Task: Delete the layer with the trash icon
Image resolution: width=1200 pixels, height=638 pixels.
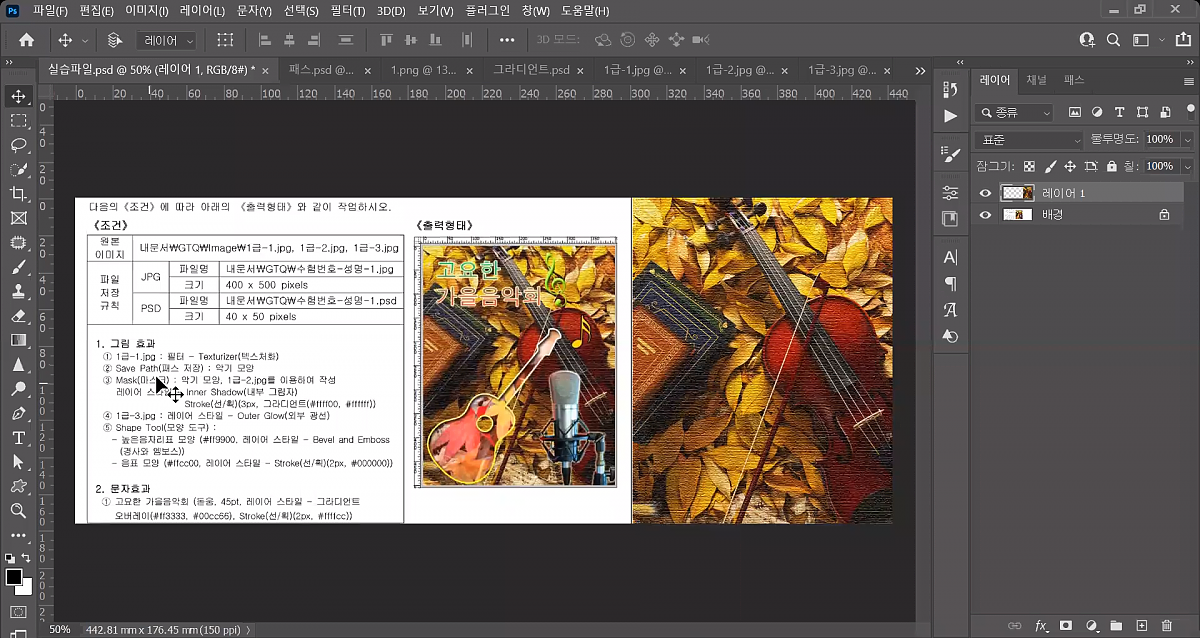Action: point(1166,626)
